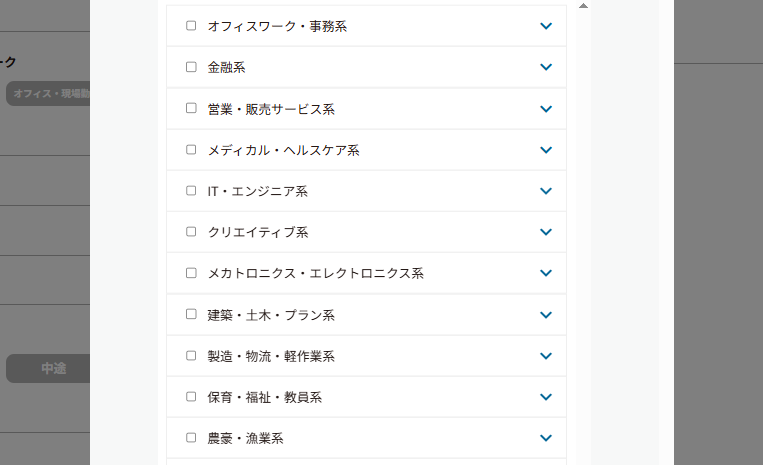This screenshot has width=763, height=465.
Task: Open the クリエイティブ系 chevron arrow
Action: (x=546, y=232)
